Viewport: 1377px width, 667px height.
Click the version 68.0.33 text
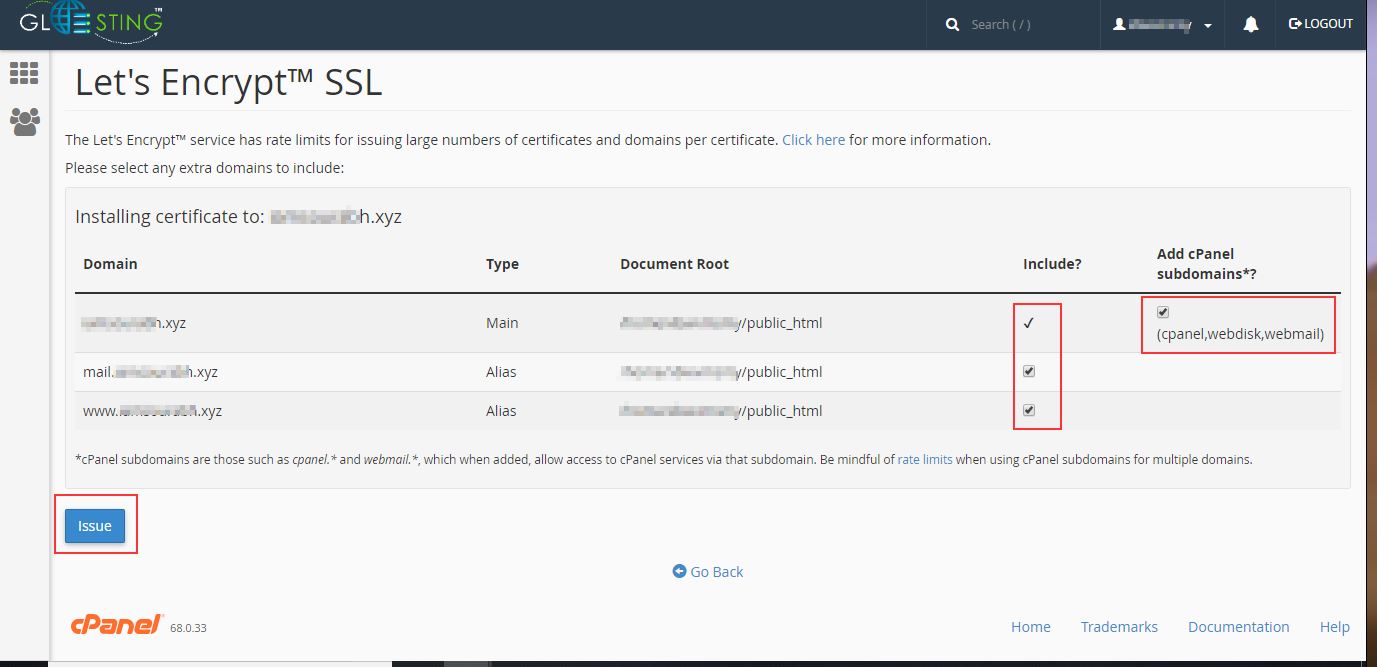click(188, 628)
